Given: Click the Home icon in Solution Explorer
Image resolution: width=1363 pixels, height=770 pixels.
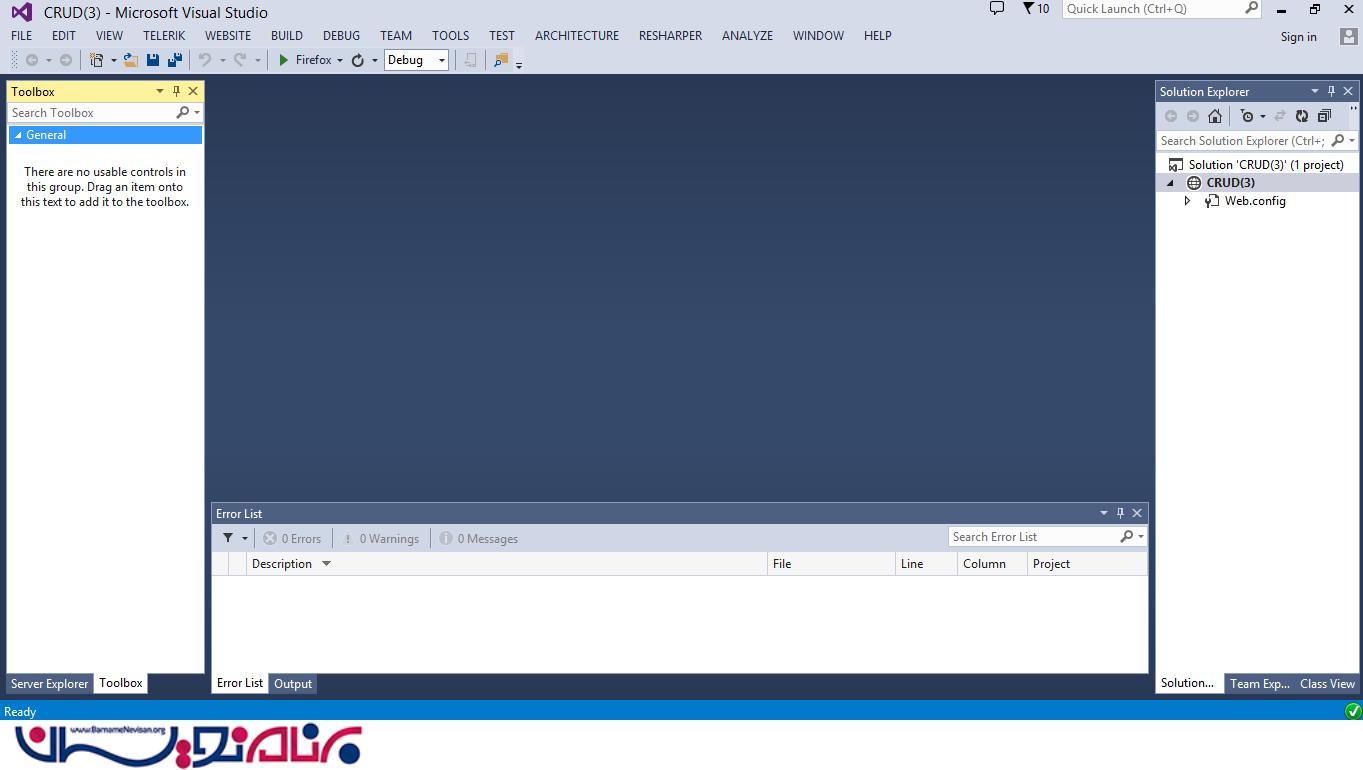Looking at the screenshot, I should [1215, 116].
